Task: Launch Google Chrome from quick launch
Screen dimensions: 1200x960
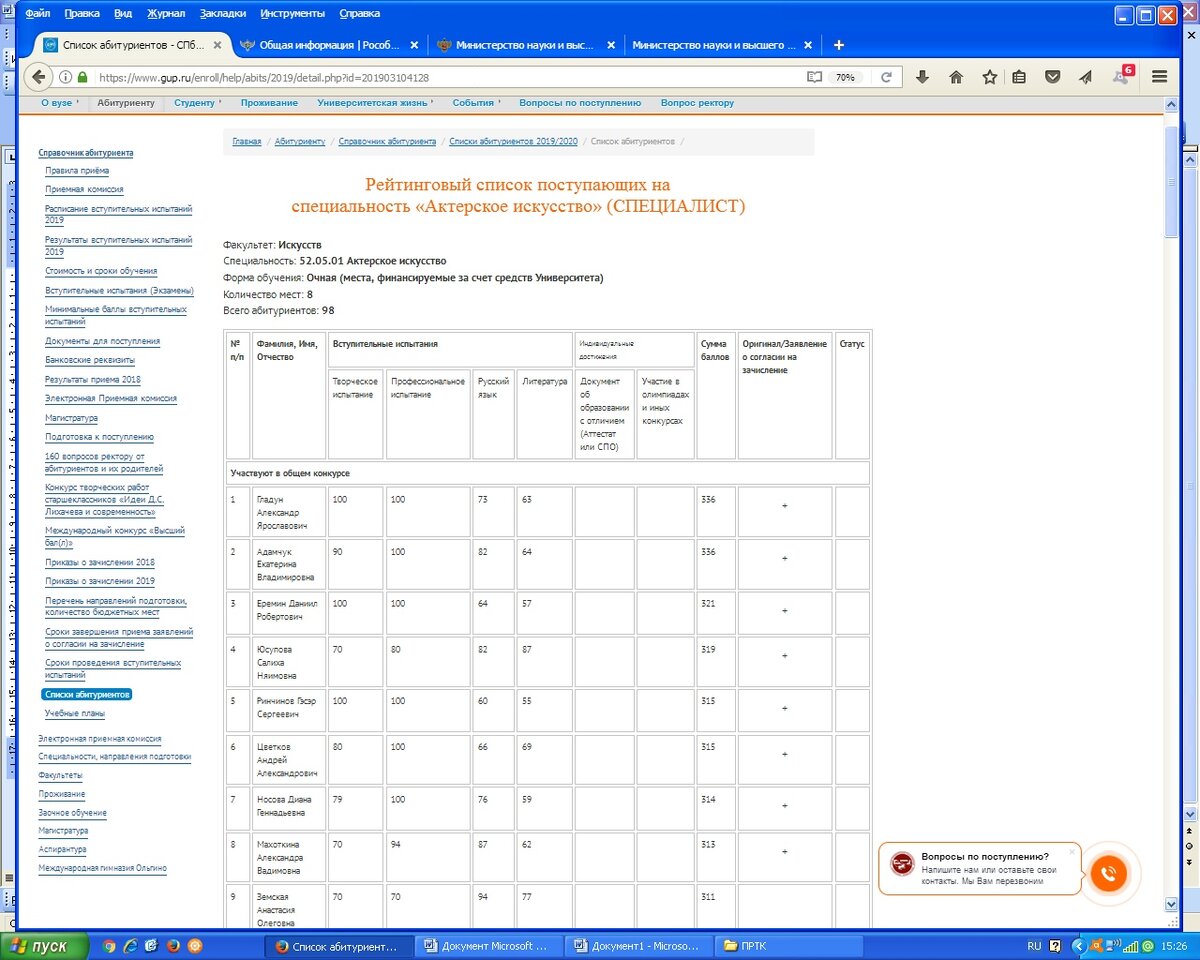Action: (x=109, y=945)
